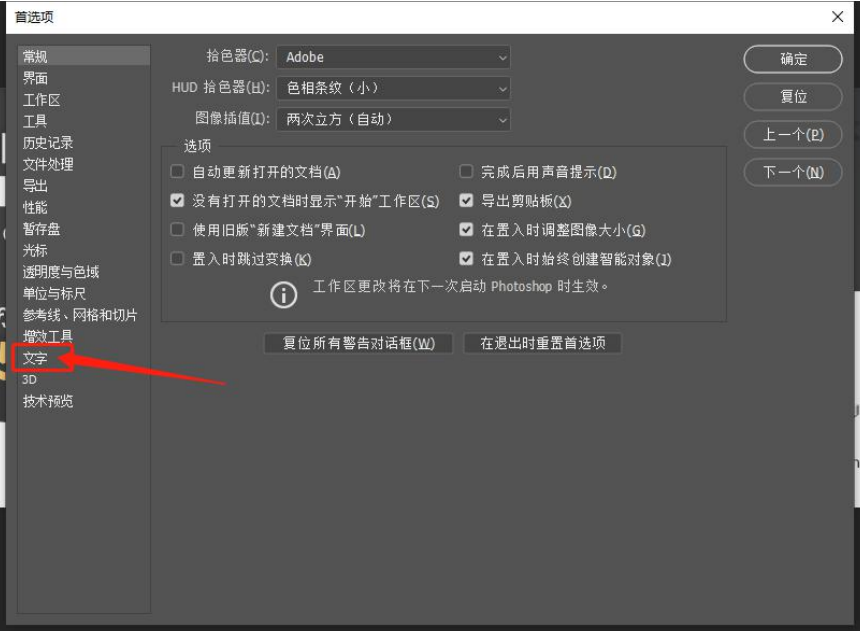Click the Previous preferences page button

(792, 133)
